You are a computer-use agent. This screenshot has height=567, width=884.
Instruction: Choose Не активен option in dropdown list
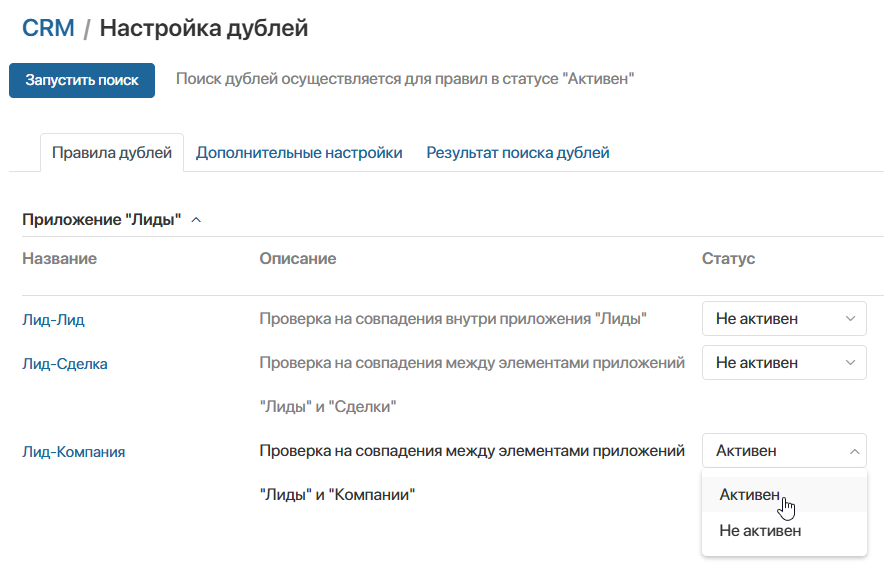click(x=784, y=530)
